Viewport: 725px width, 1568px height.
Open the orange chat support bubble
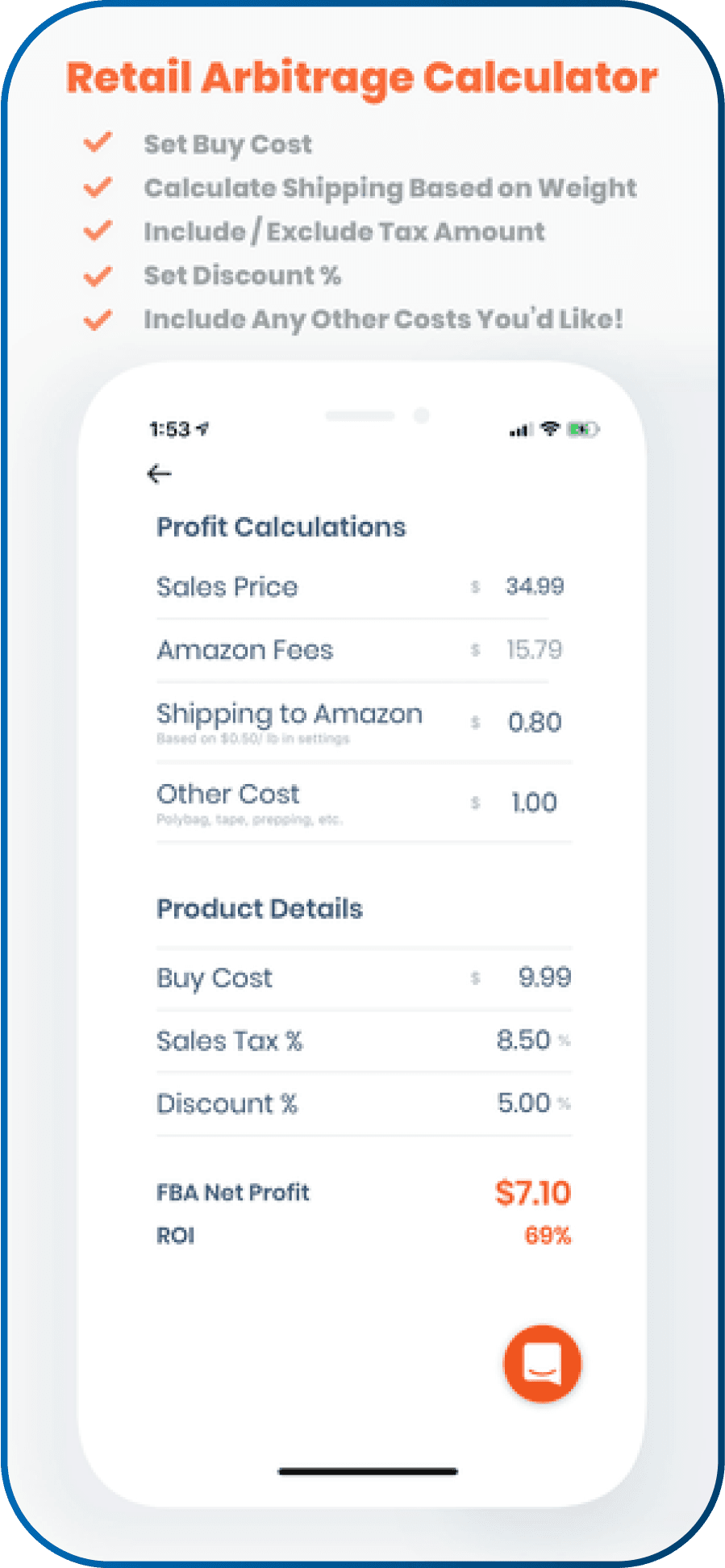tap(542, 1363)
